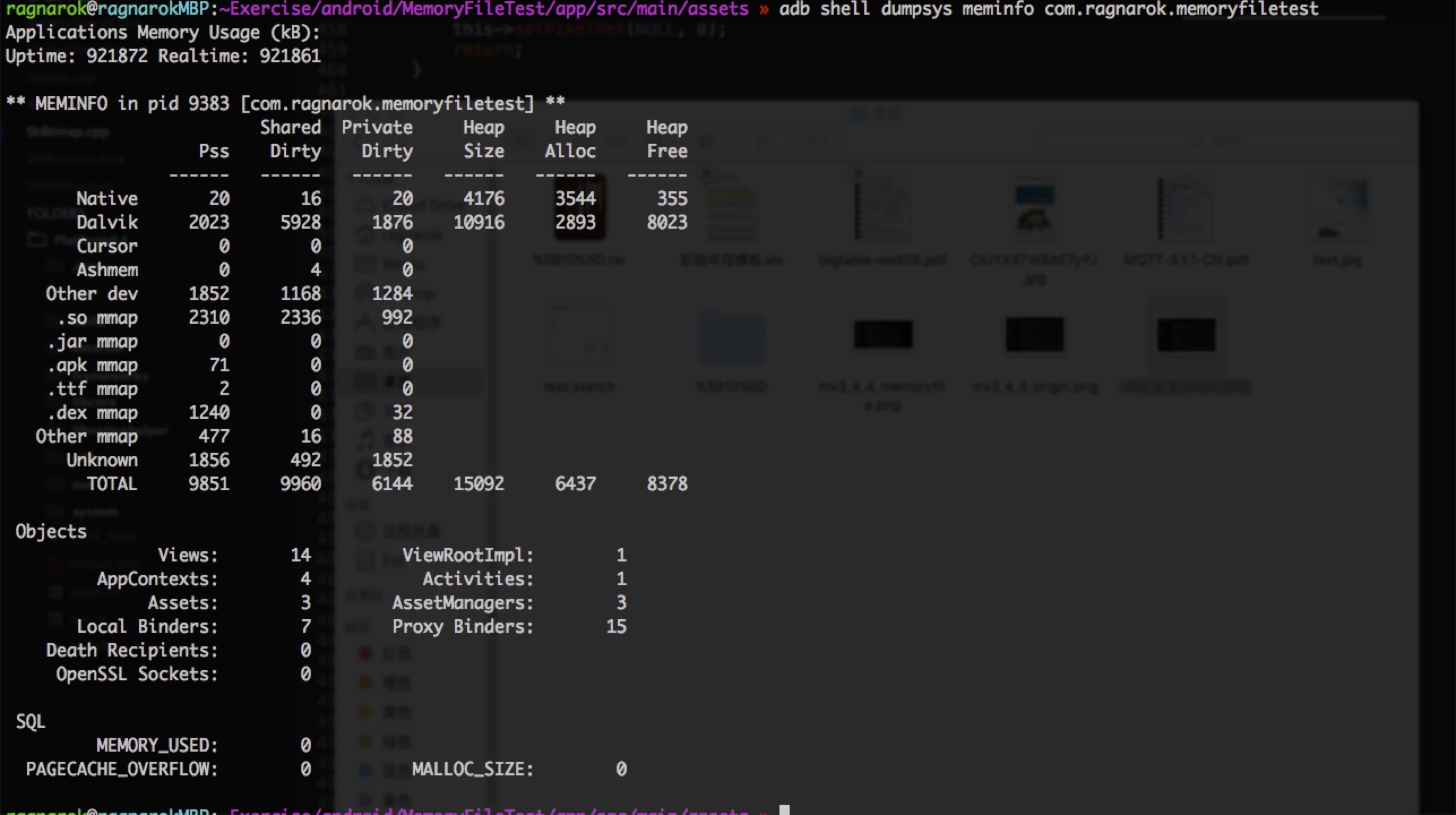
Task: Click the 'Unknown' row label
Action: coord(102,460)
